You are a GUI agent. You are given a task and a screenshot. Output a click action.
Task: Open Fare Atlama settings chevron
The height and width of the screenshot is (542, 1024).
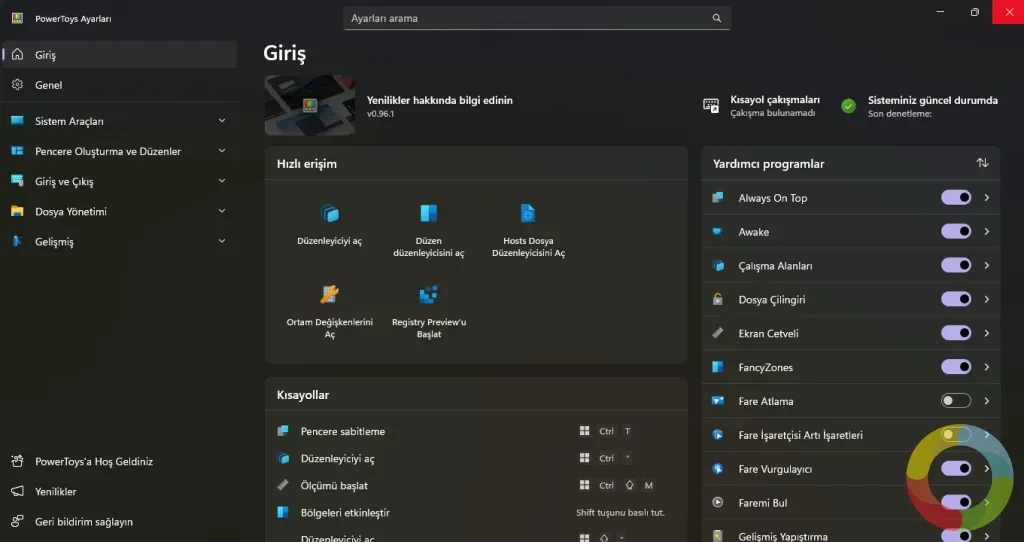tap(986, 401)
